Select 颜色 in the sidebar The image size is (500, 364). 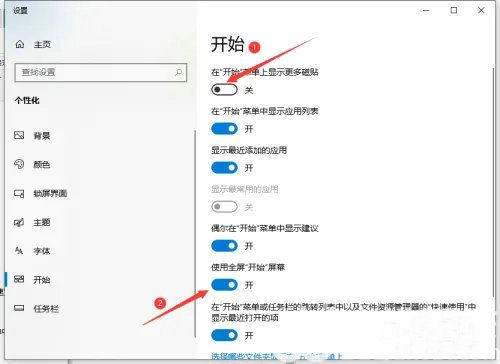pyautogui.click(x=42, y=164)
